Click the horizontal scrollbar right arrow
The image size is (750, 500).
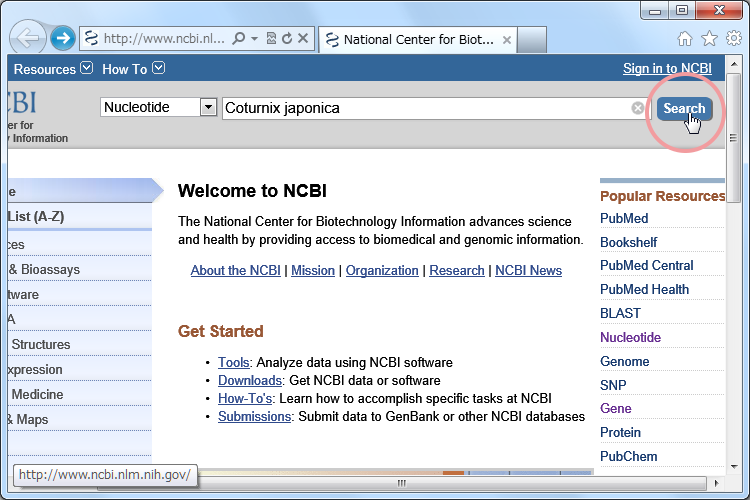[716, 483]
